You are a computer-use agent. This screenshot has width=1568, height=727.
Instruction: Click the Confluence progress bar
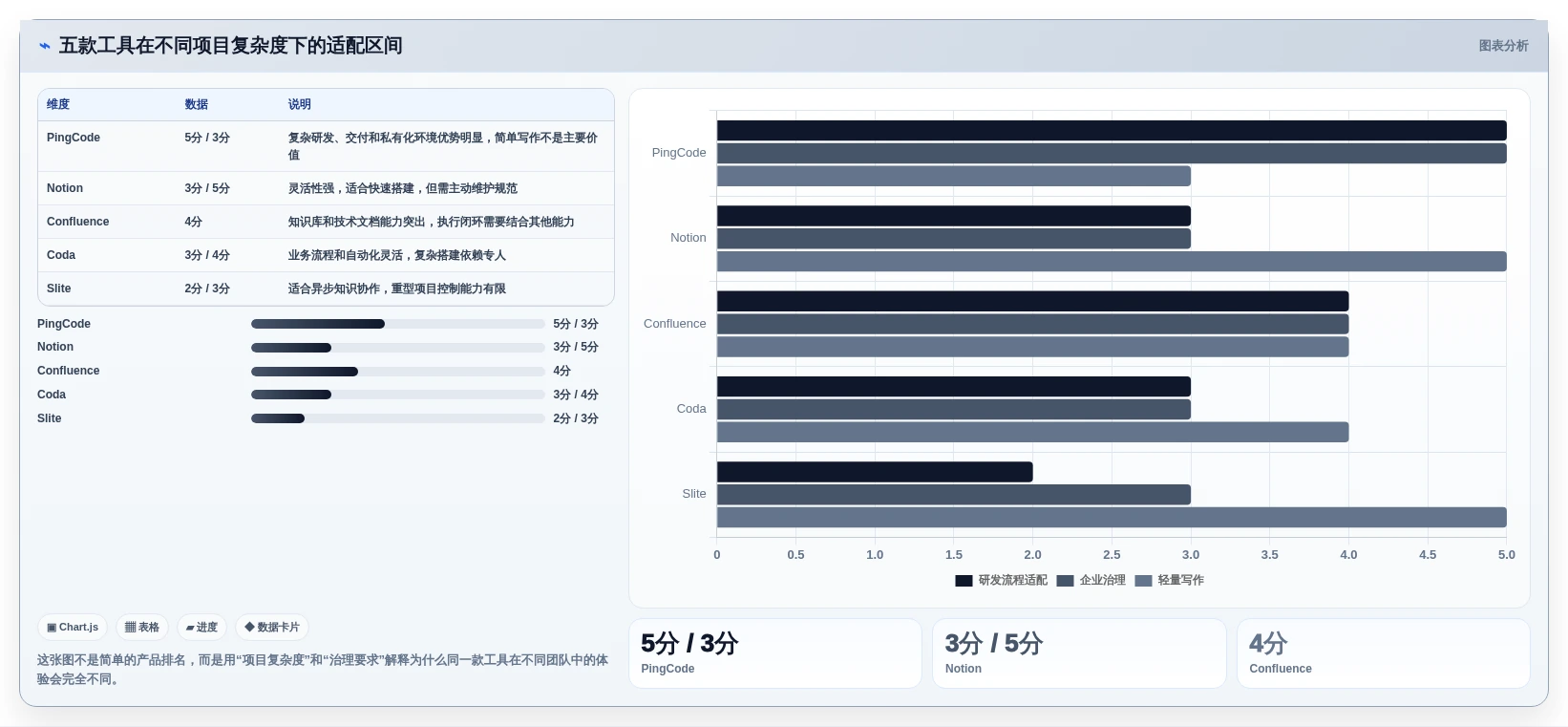(x=397, y=372)
